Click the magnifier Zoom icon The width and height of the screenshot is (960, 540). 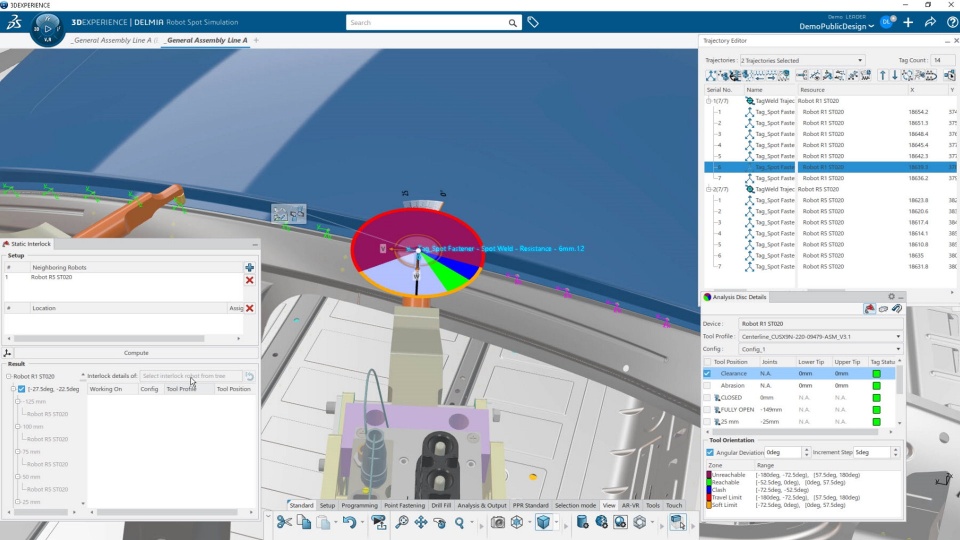pos(459,522)
